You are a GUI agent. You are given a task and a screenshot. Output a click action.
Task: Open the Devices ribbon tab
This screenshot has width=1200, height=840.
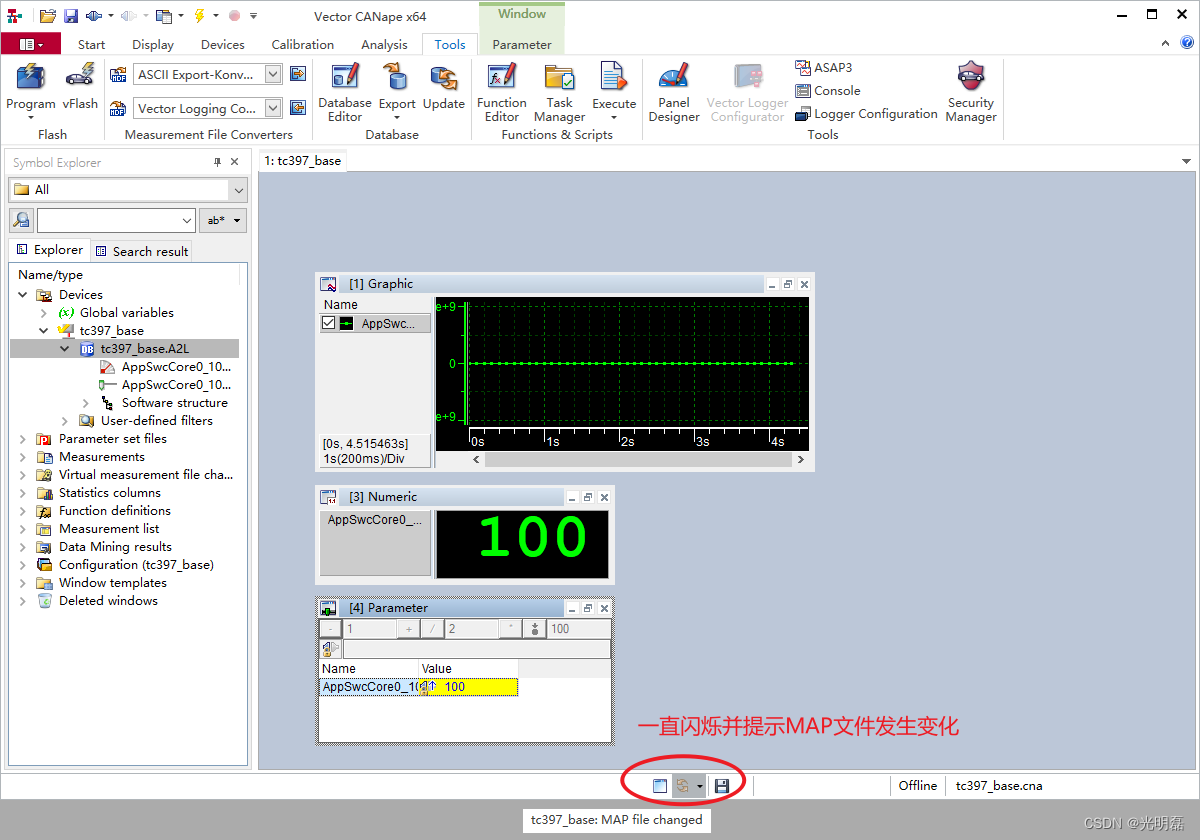pos(222,44)
